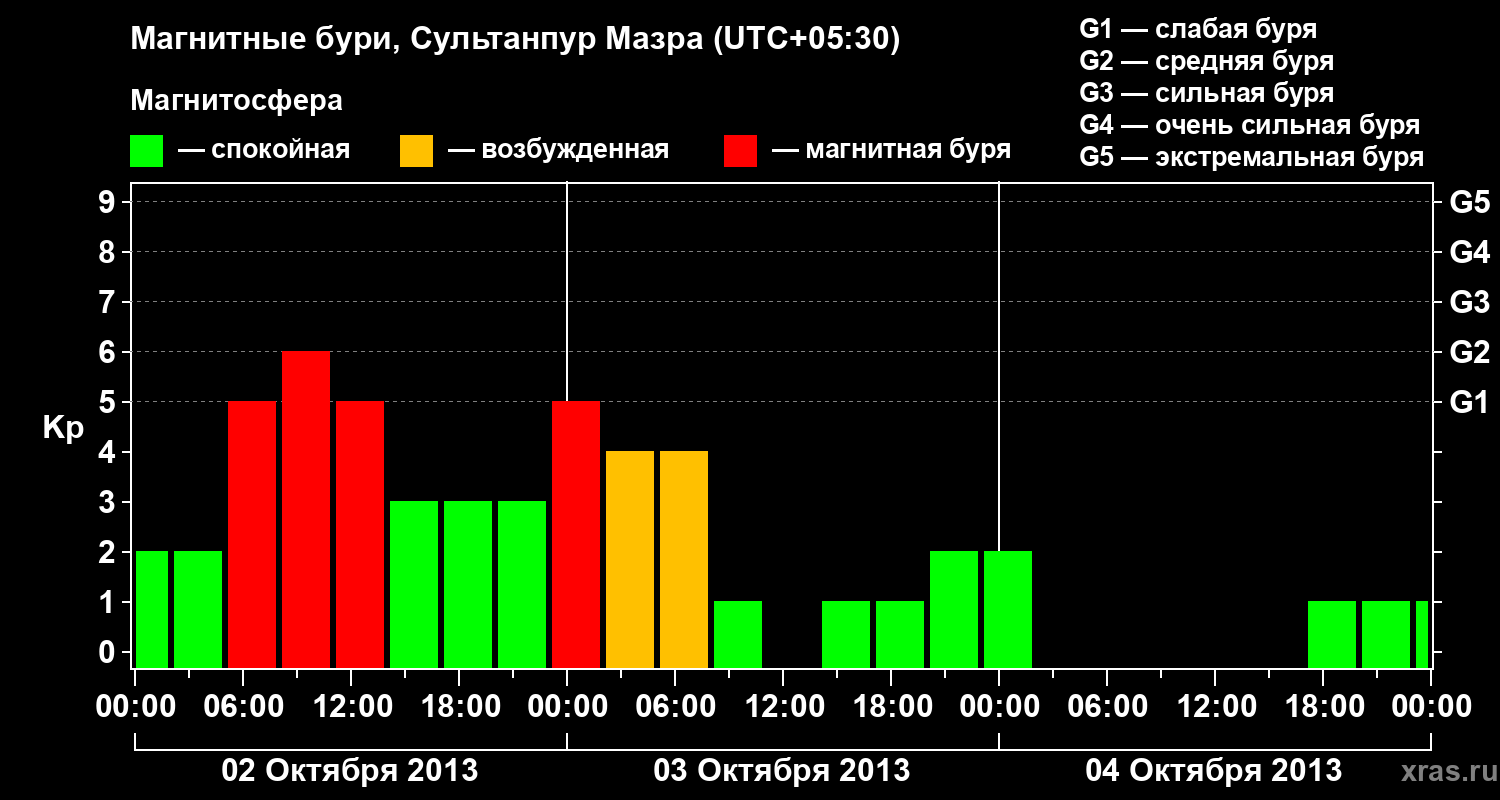
Task: Click the '18:00' time label above 03 Октября
Action: [891, 706]
